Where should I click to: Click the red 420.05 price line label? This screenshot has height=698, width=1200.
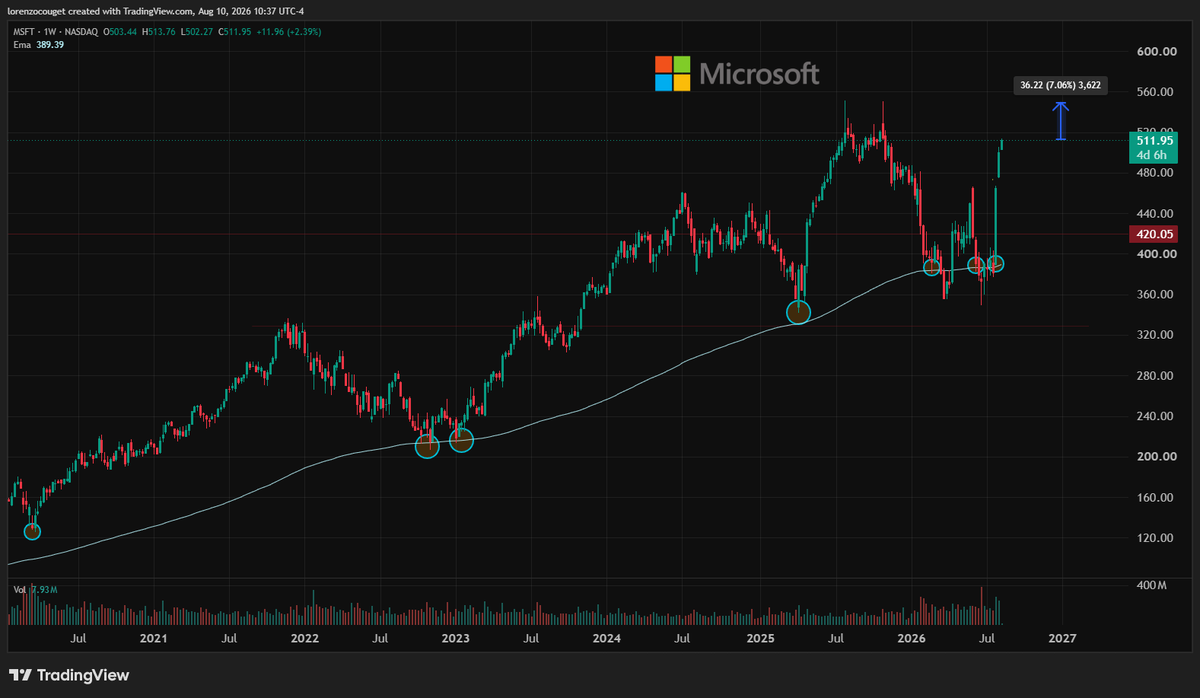1155,235
